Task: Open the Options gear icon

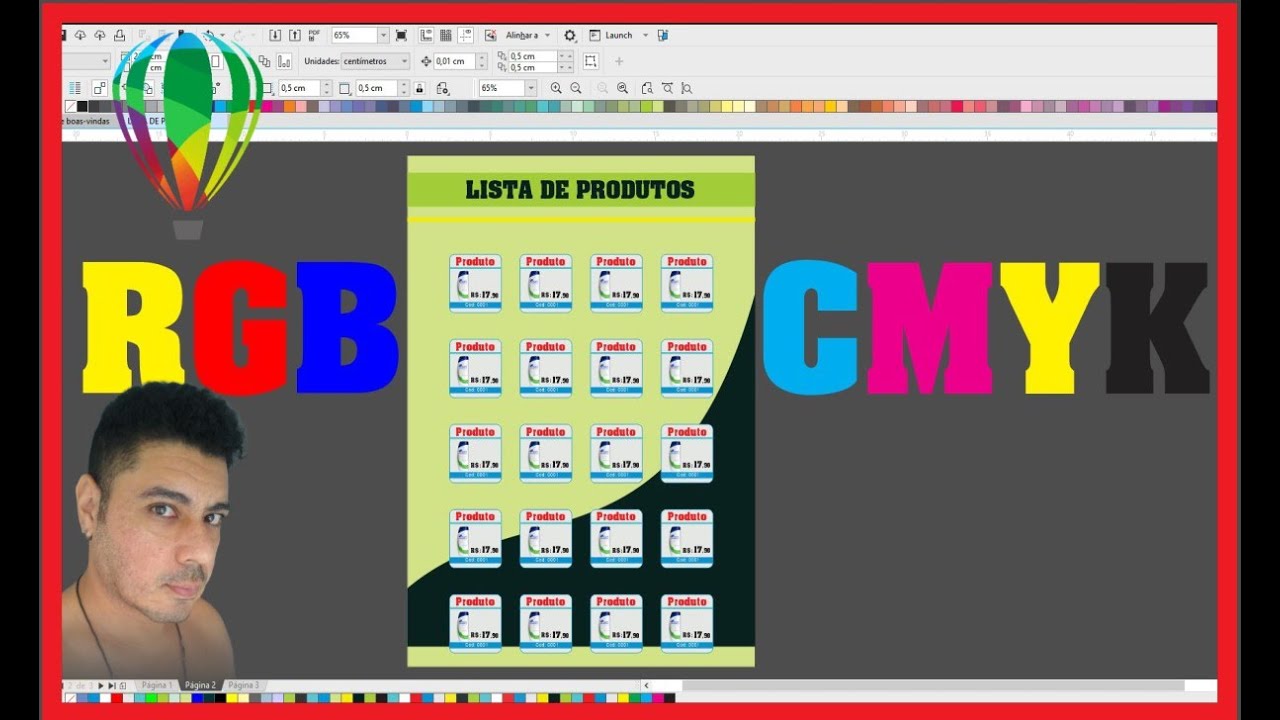Action: click(569, 35)
